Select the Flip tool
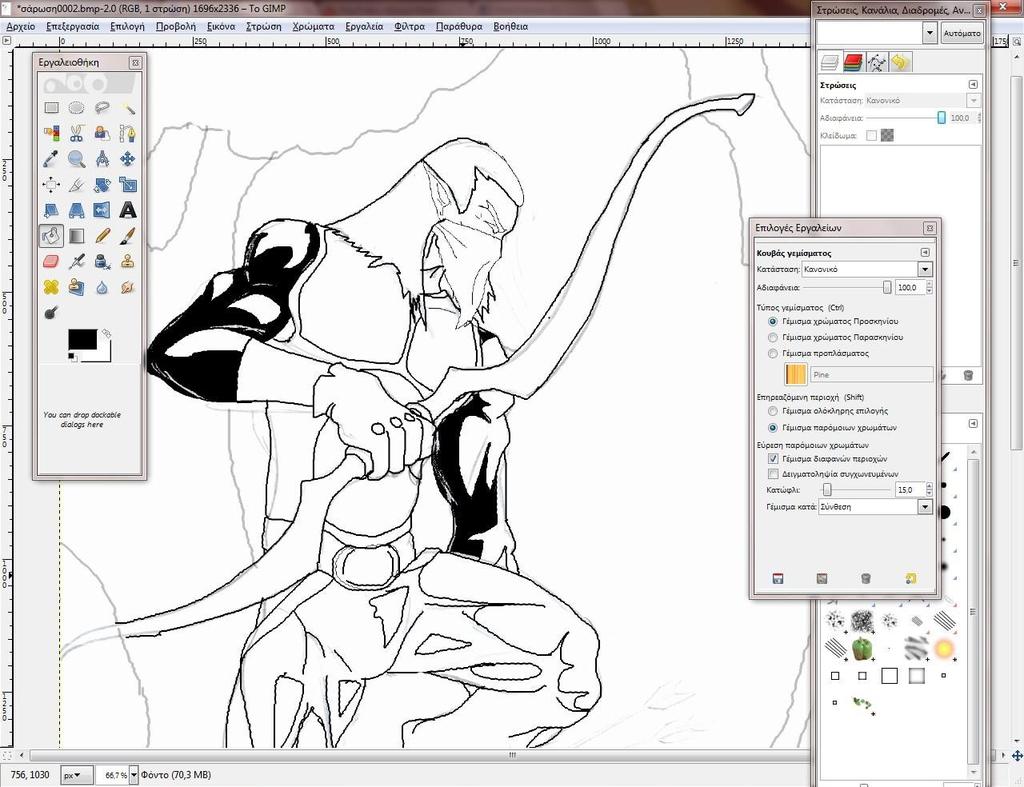The image size is (1024, 787). [x=102, y=210]
